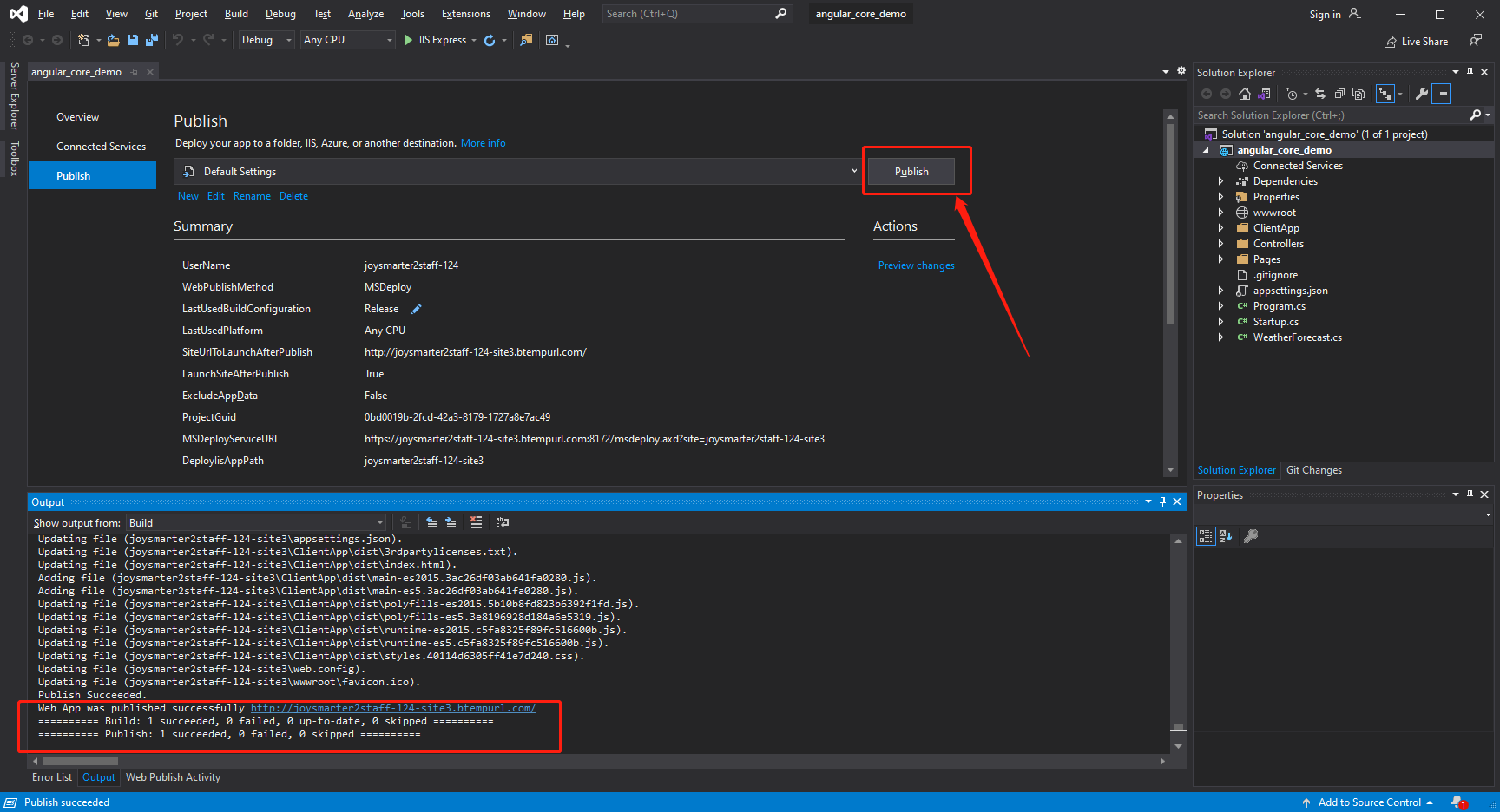Click the Preview changes link
The height and width of the screenshot is (812, 1500).
click(x=916, y=265)
